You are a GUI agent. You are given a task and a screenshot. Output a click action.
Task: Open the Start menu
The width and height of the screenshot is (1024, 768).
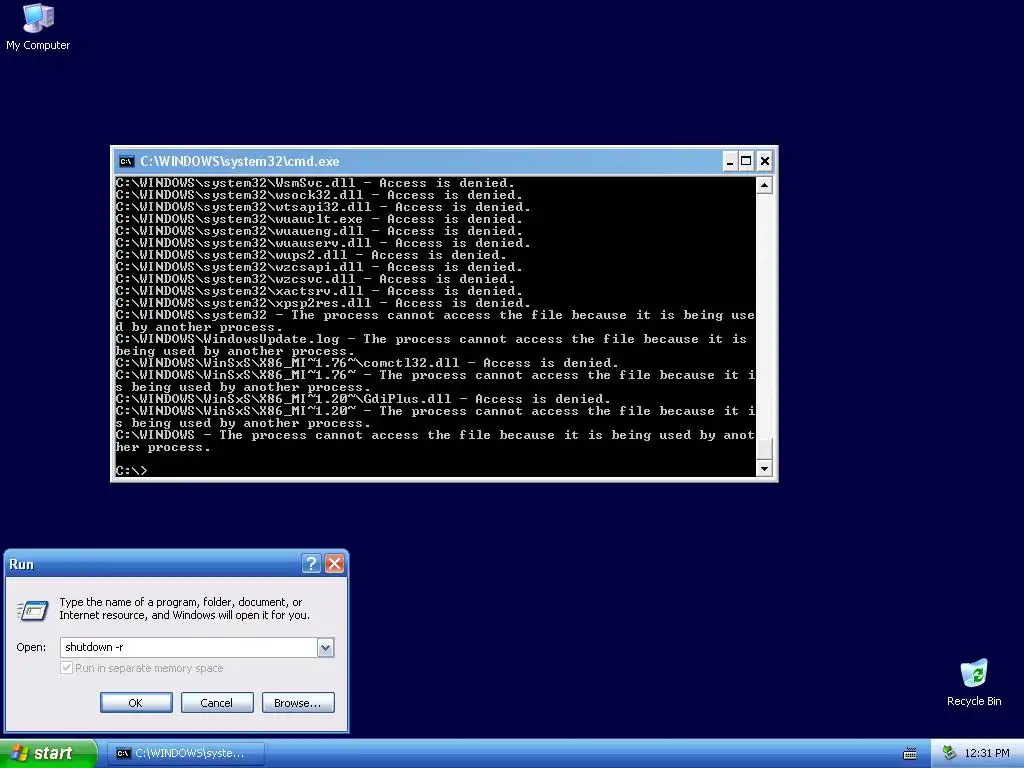48,753
